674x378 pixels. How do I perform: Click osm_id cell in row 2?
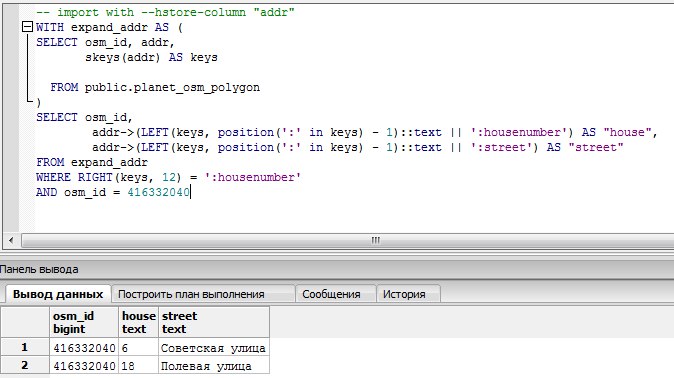click(x=84, y=366)
